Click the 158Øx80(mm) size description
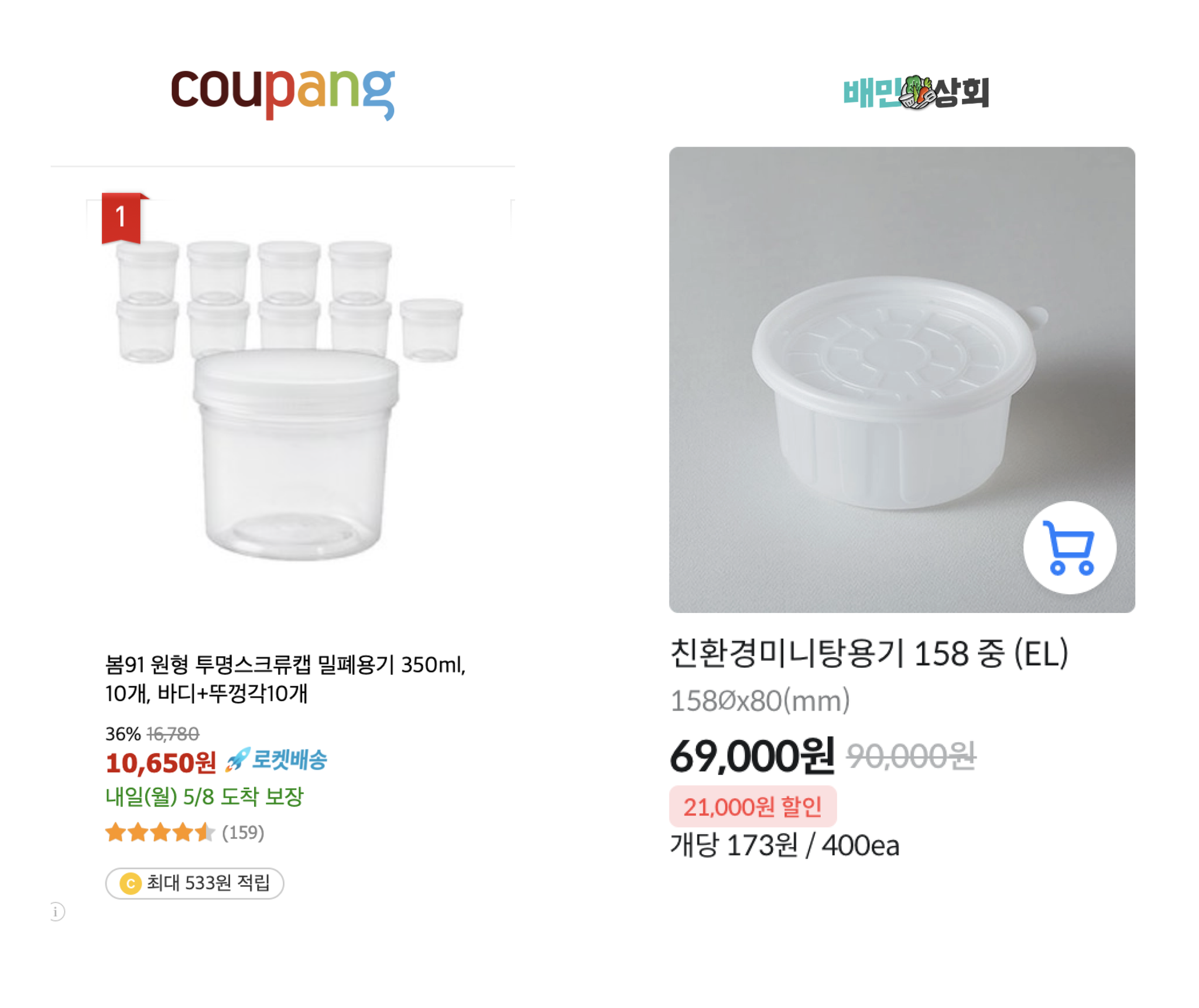 click(x=759, y=700)
